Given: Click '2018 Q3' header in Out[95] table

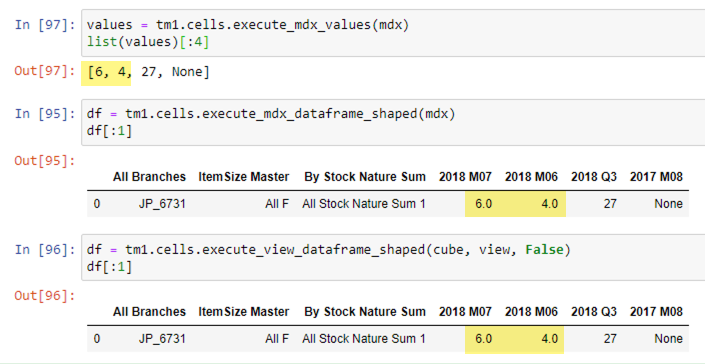Looking at the screenshot, I should tap(593, 177).
